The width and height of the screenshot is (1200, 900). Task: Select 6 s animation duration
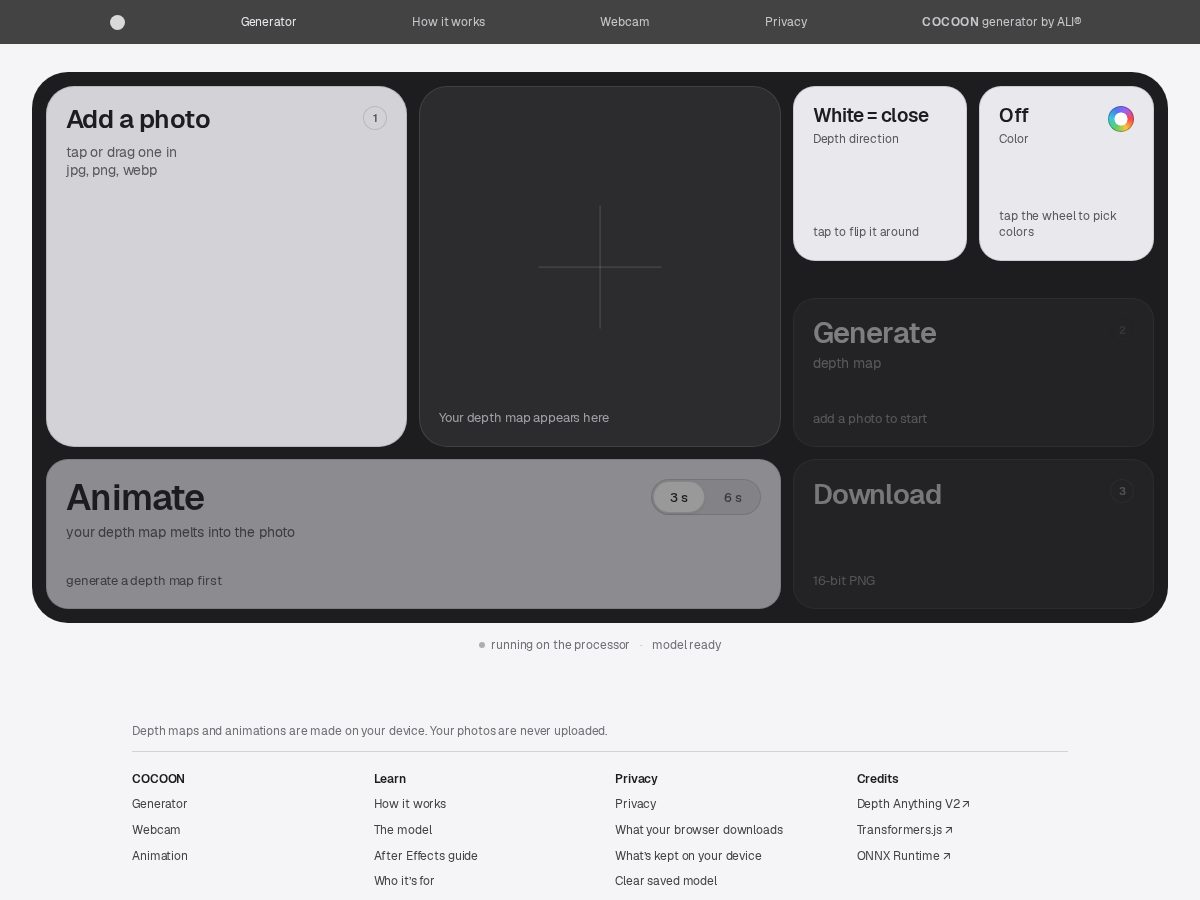click(x=733, y=497)
